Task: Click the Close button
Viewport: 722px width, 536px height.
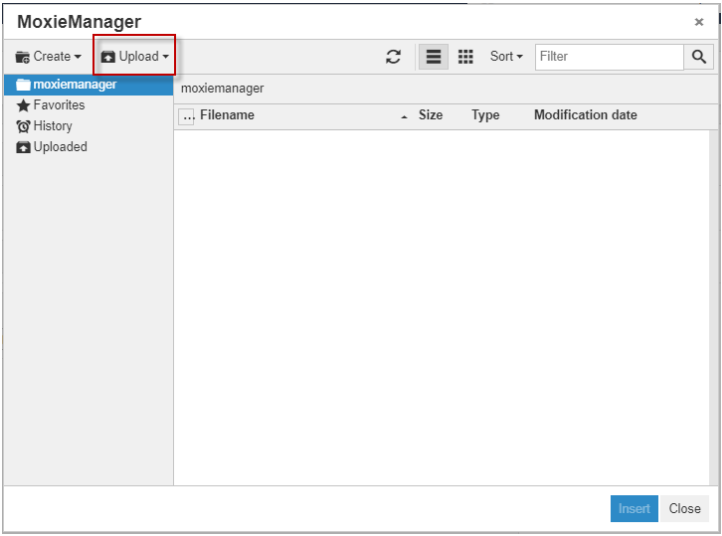Action: (685, 508)
